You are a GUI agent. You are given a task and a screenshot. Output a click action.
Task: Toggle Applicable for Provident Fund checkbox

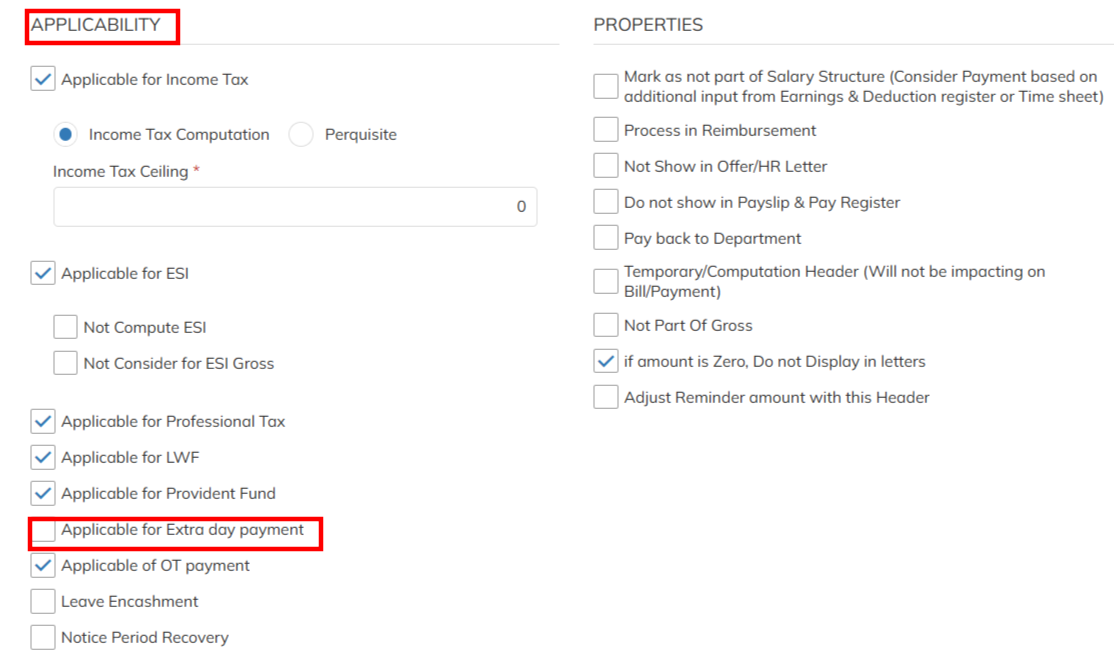point(43,494)
